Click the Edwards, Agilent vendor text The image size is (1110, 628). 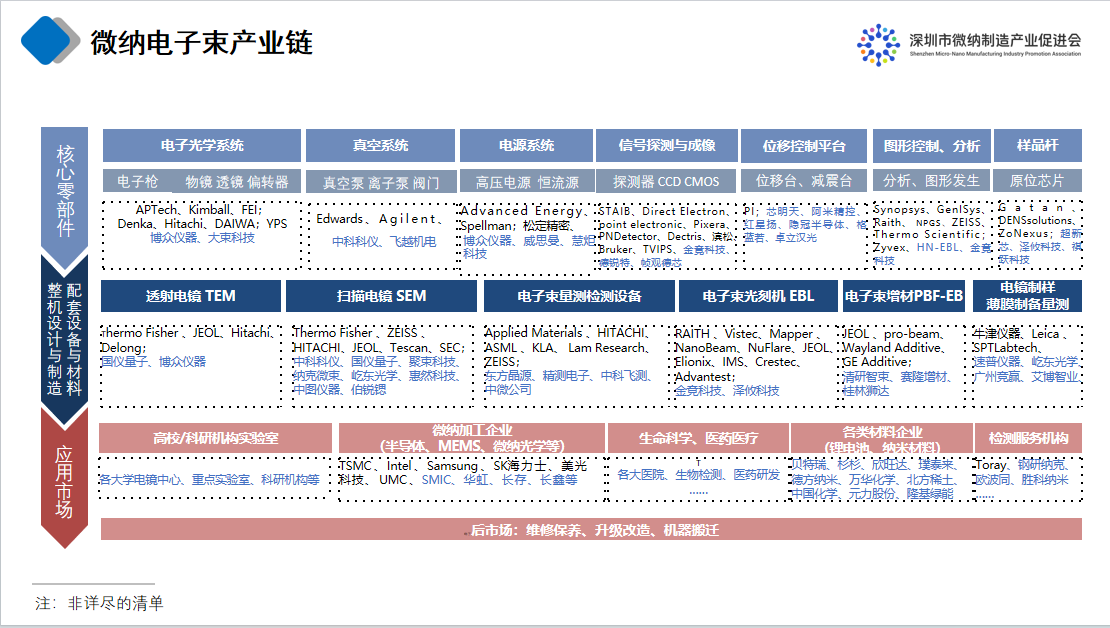tap(379, 219)
